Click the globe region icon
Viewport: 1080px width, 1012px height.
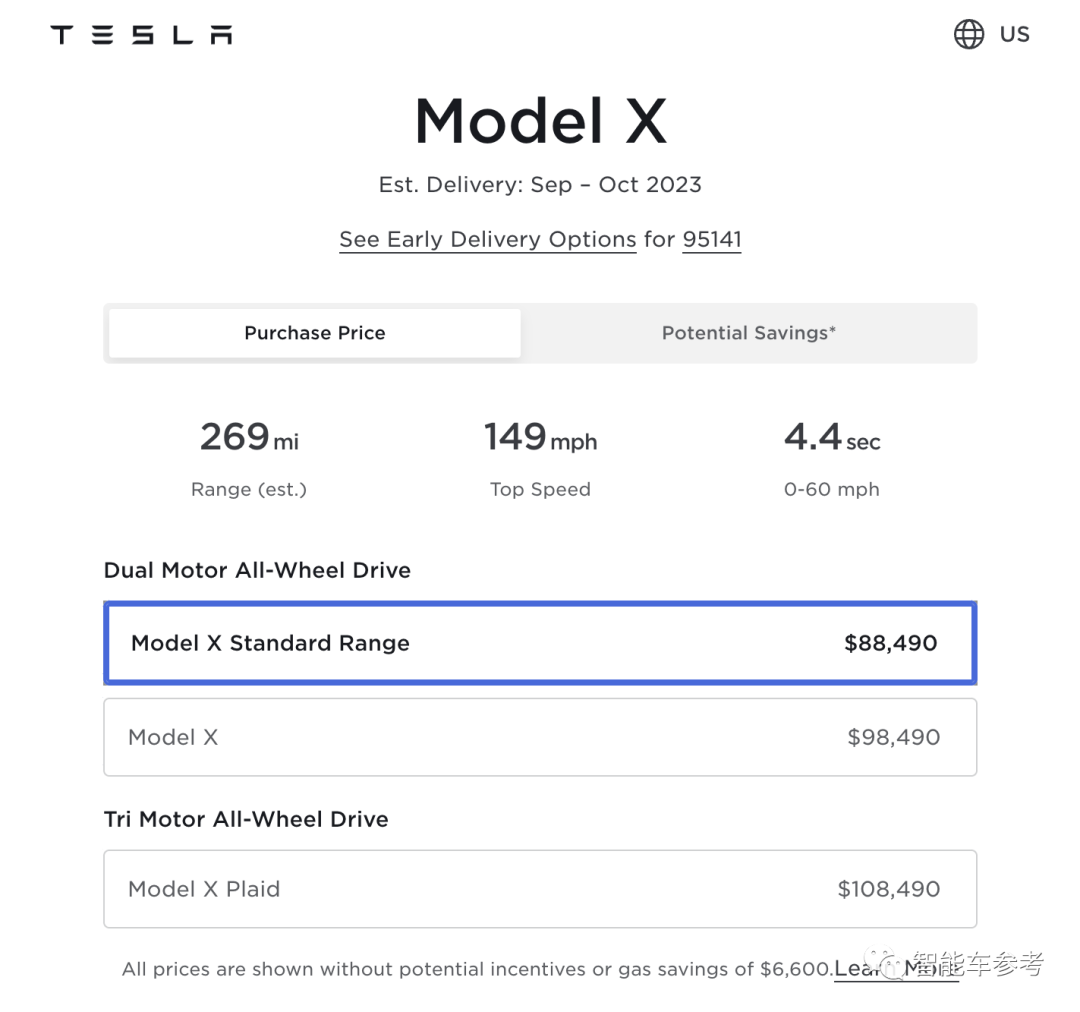point(968,34)
